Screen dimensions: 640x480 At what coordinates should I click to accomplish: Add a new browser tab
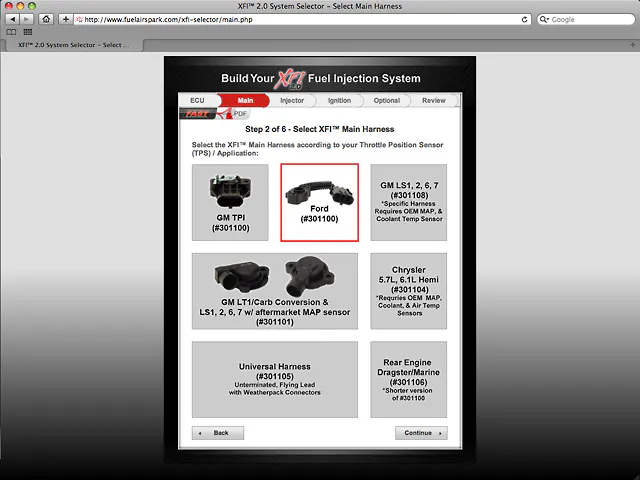click(631, 45)
